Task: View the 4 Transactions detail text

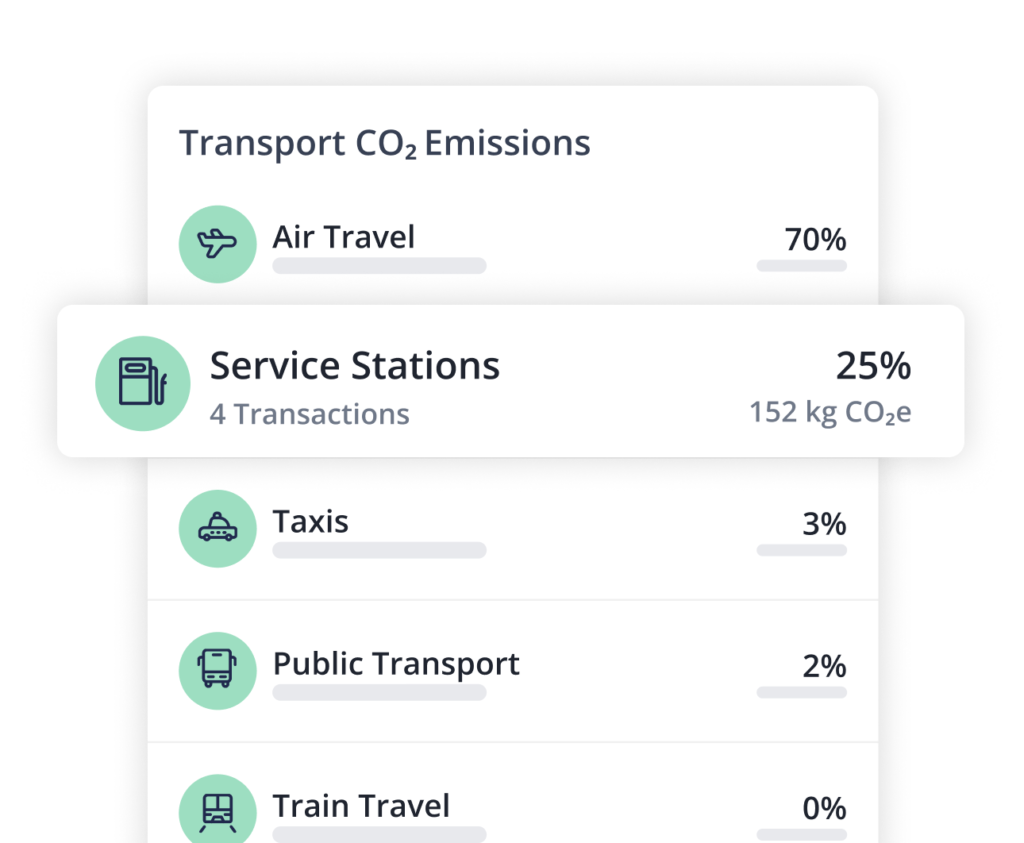Action: tap(309, 414)
